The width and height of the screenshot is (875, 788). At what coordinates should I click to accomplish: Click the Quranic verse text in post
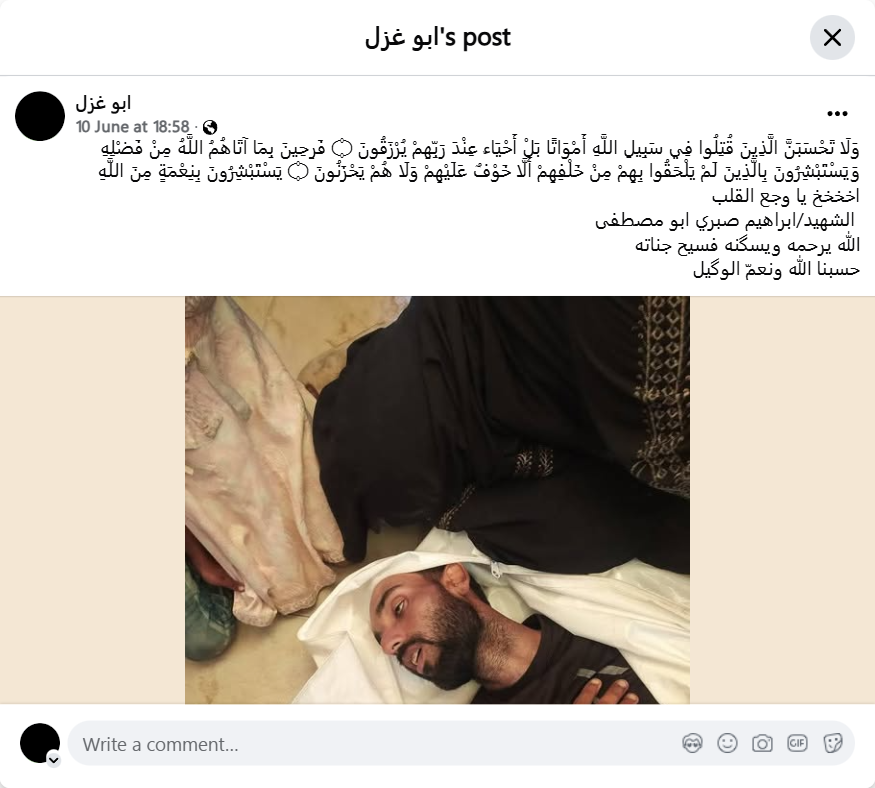(479, 160)
